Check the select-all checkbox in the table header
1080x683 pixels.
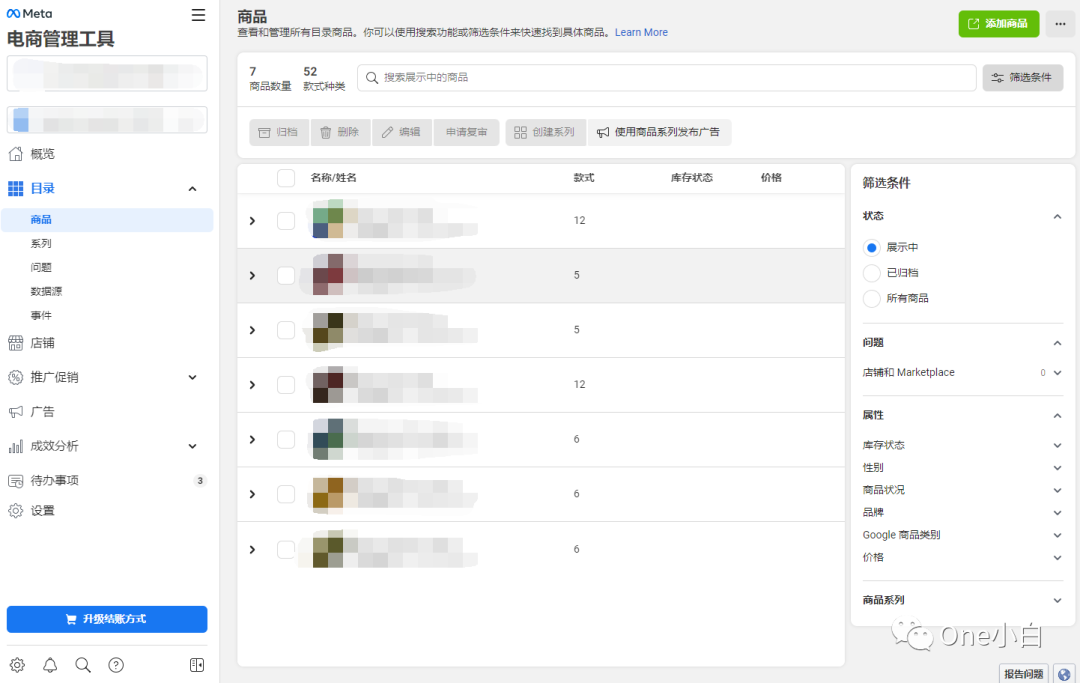[x=285, y=177]
